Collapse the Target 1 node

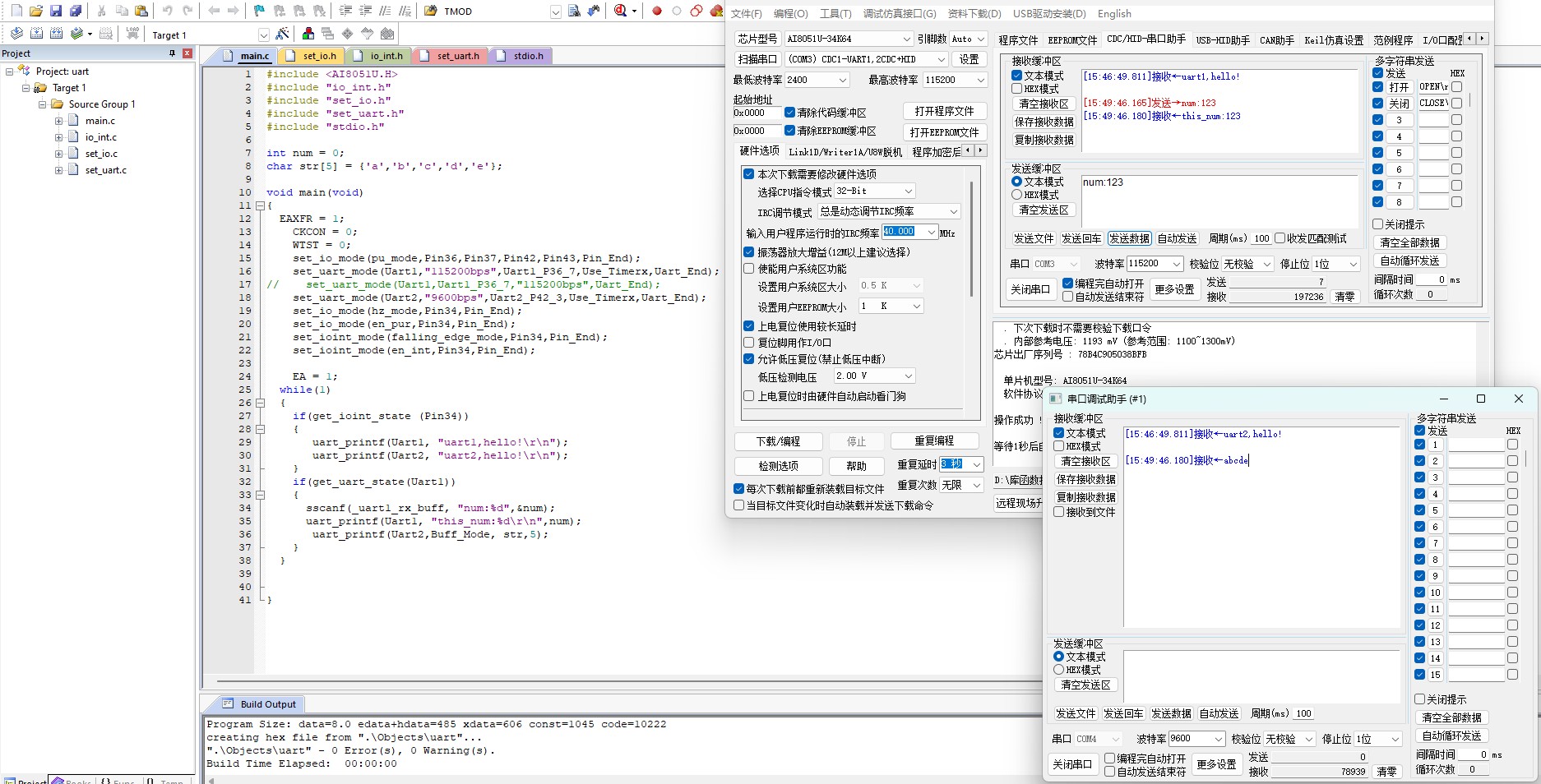[x=26, y=88]
